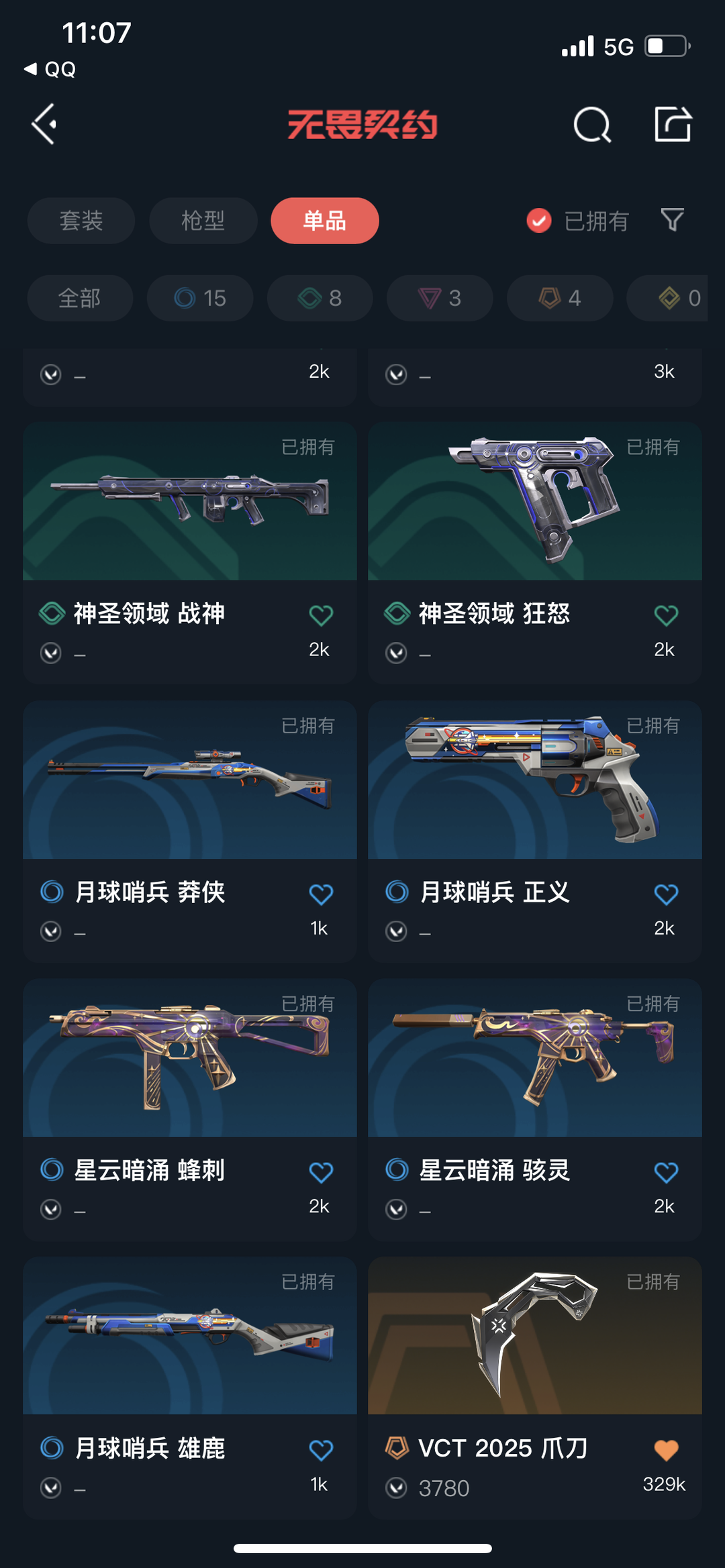Filter by green rarity chip showing 8
Screen dimensions: 725x1568
[x=320, y=298]
